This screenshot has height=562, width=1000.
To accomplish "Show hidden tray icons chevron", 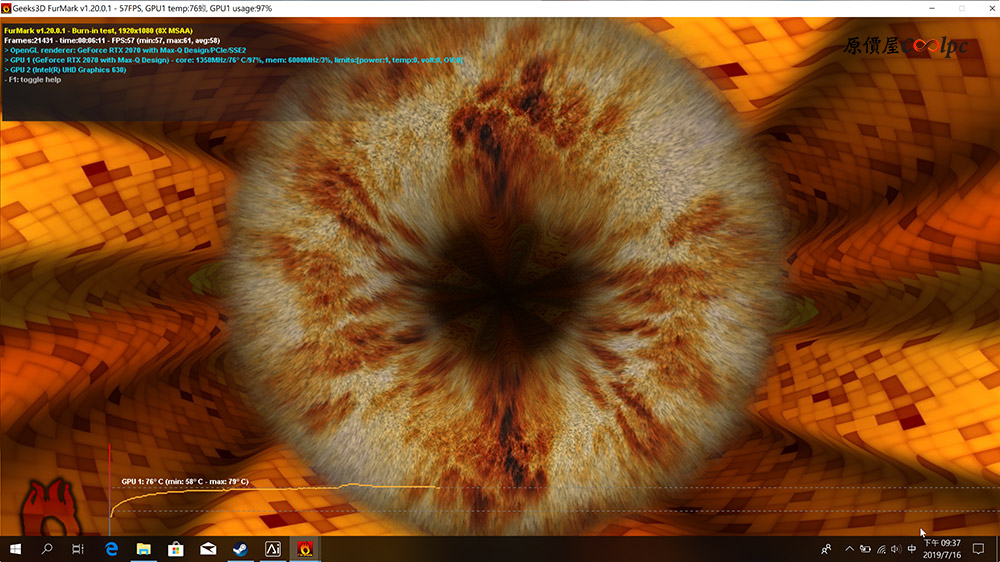I will pyautogui.click(x=849, y=549).
